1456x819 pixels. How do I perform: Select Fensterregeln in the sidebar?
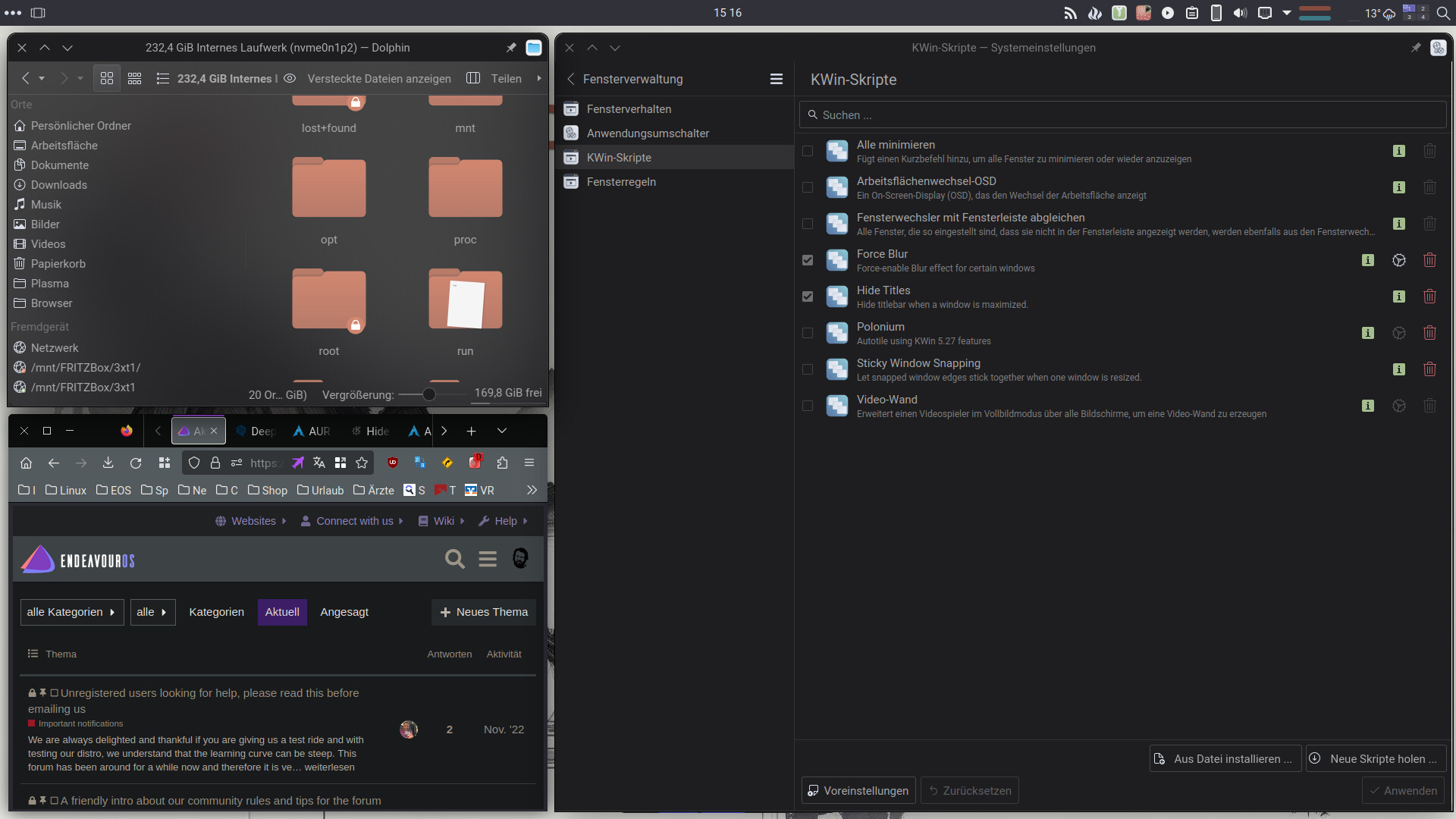coord(621,182)
